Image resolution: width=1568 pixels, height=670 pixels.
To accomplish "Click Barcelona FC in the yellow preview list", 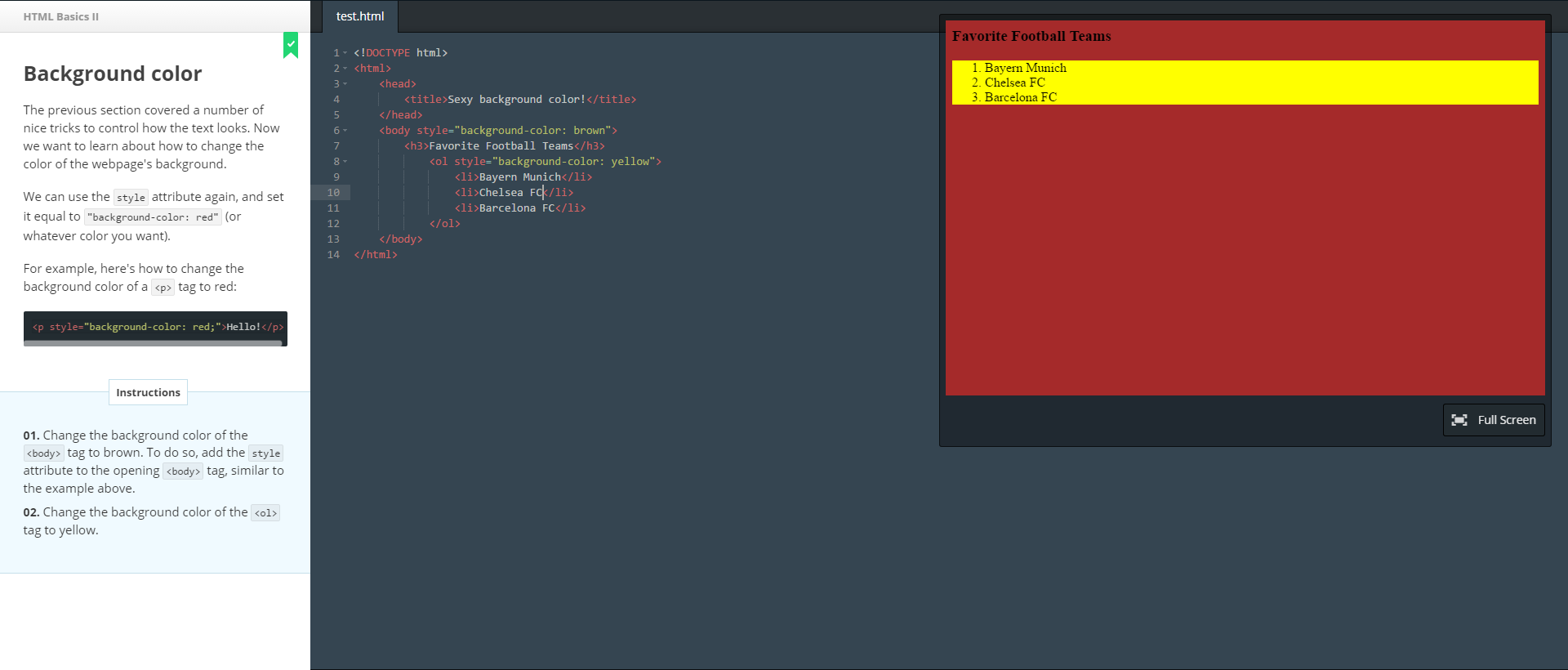I will tap(1020, 97).
